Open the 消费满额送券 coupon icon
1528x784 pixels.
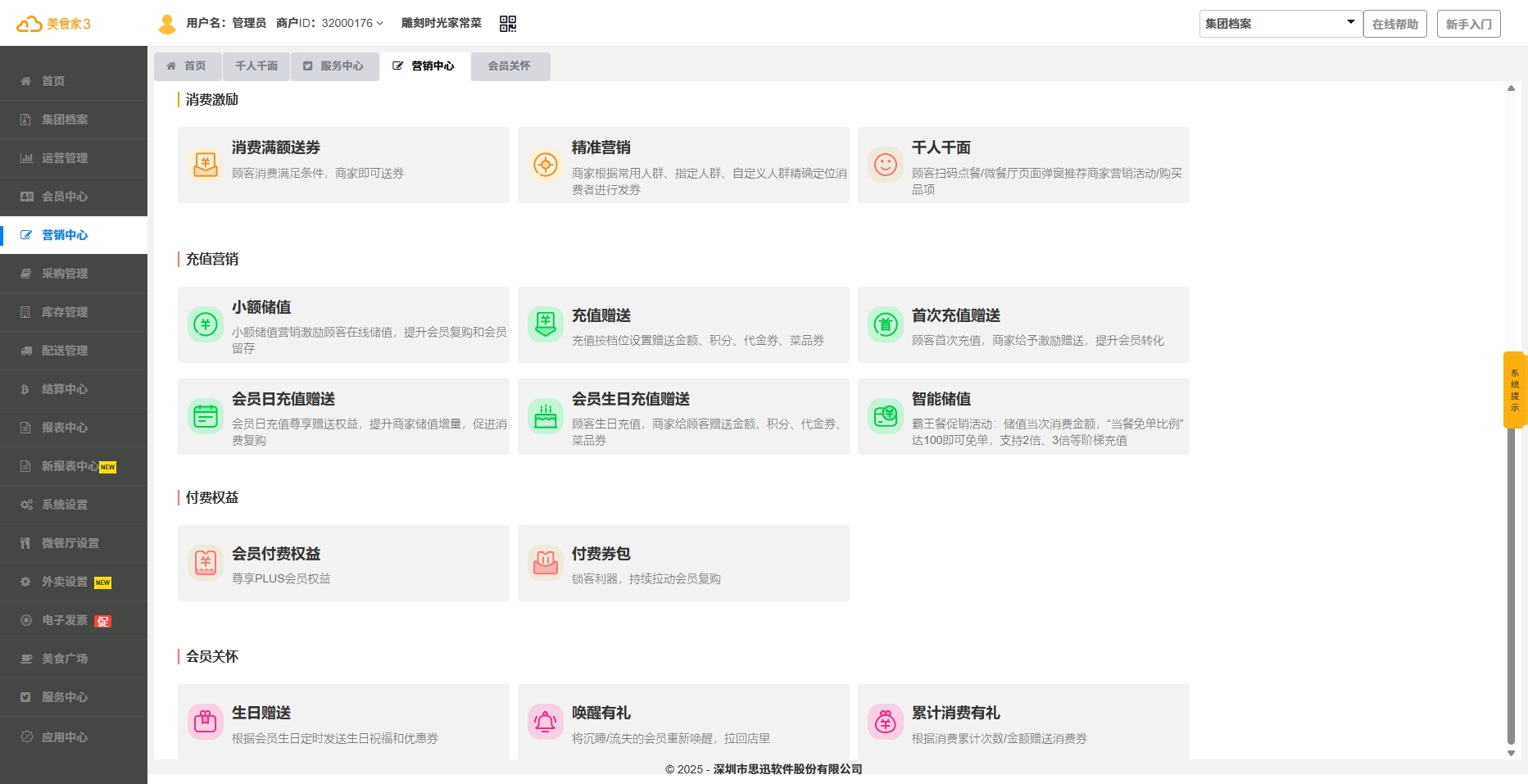pyautogui.click(x=206, y=165)
